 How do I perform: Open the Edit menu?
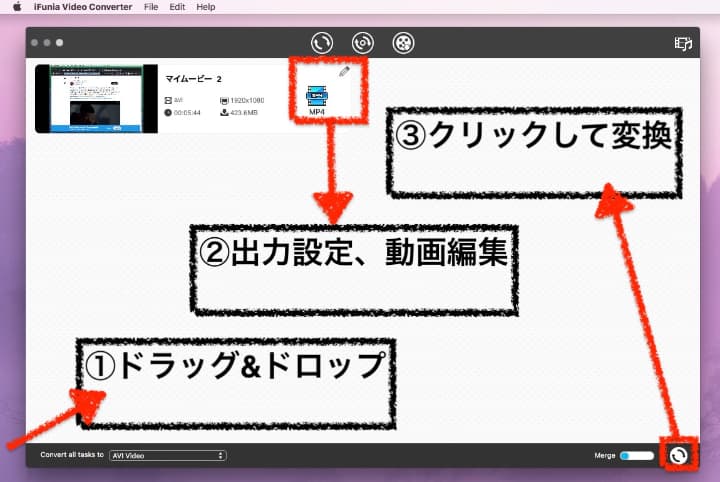coord(177,7)
